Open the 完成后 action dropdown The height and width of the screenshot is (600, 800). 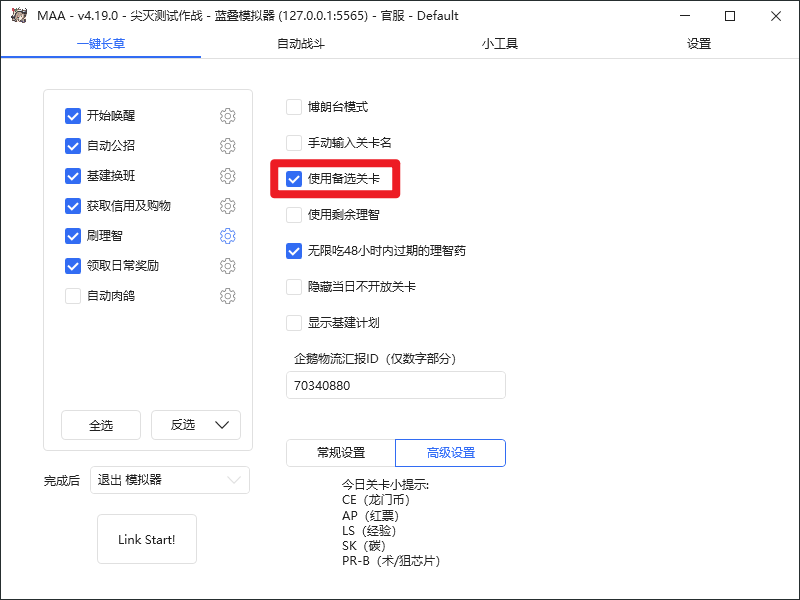pyautogui.click(x=169, y=480)
